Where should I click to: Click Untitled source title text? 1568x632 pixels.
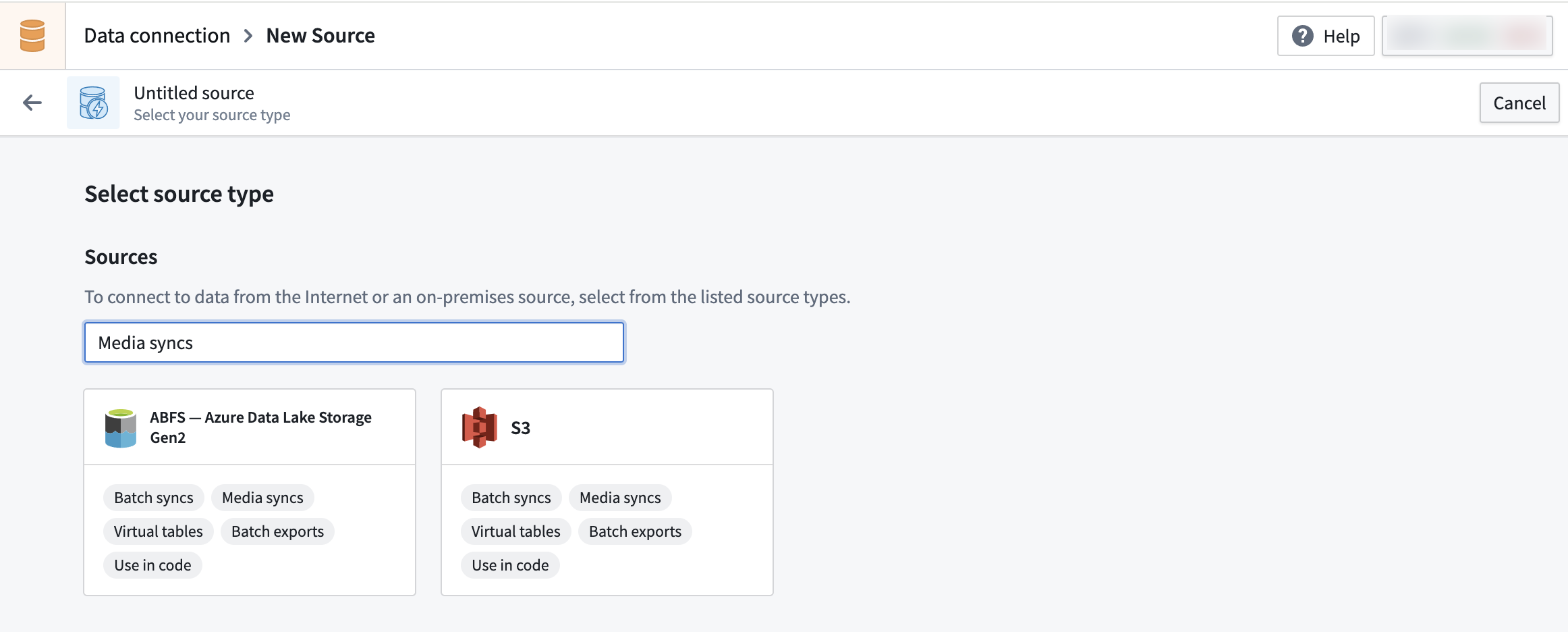(x=194, y=93)
